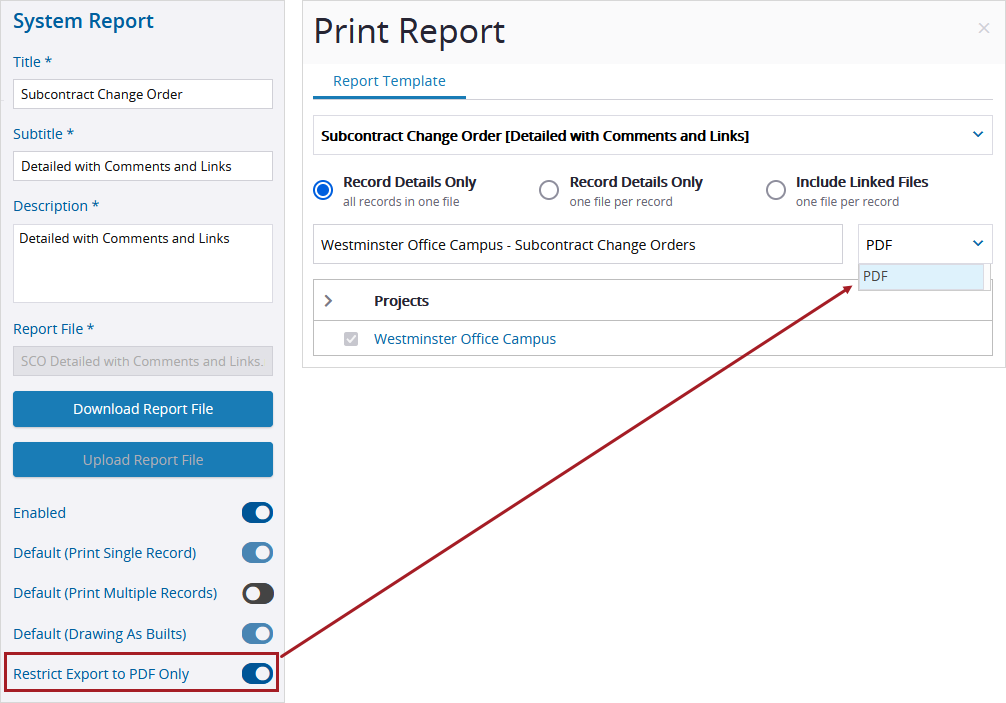Viewport: 1006px width, 703px height.
Task: Click into the Description text area
Action: (x=143, y=263)
